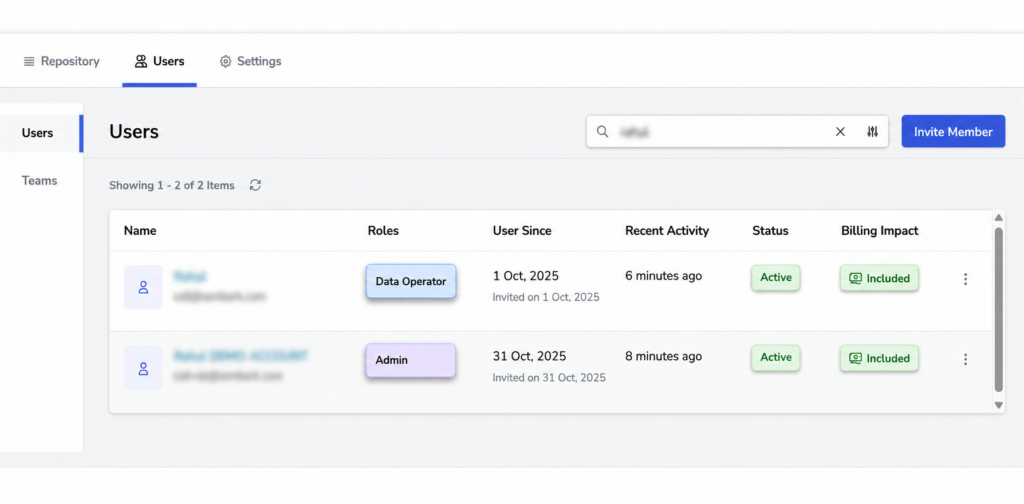Open the Data Operator user's name link

(x=190, y=277)
